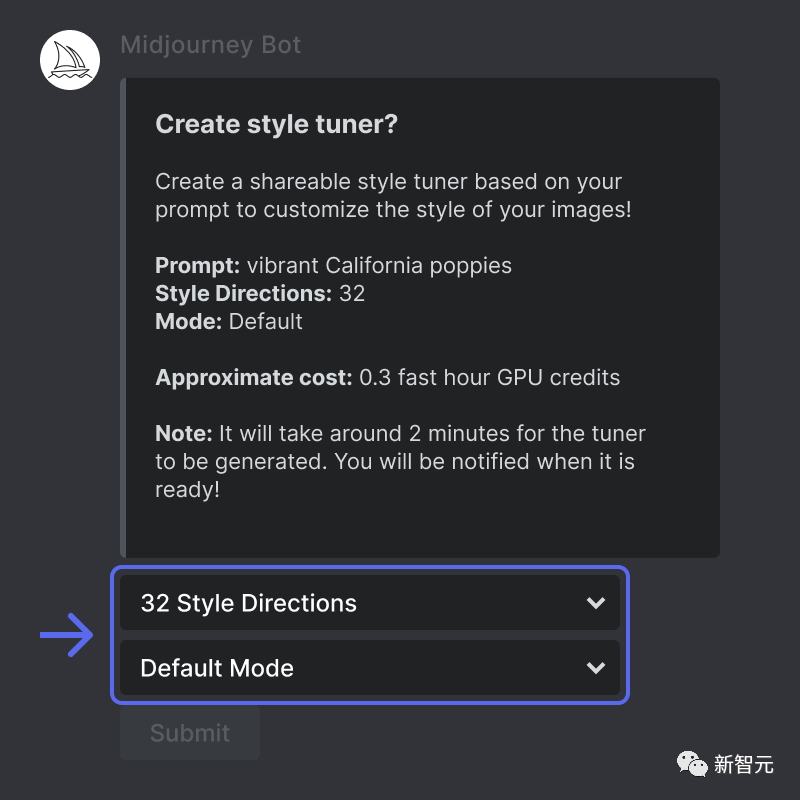Screen dimensions: 800x800
Task: Click the blue arrow pointing at dropdowns
Action: coord(66,635)
